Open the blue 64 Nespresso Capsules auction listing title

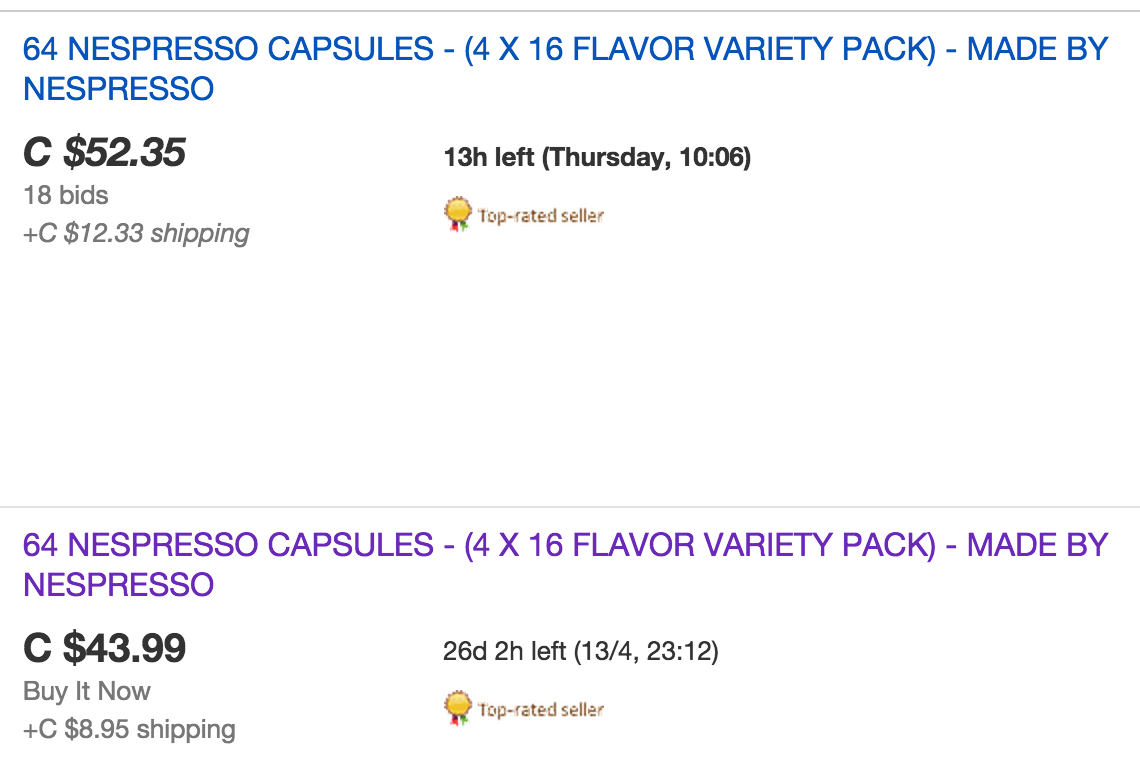[x=565, y=69]
